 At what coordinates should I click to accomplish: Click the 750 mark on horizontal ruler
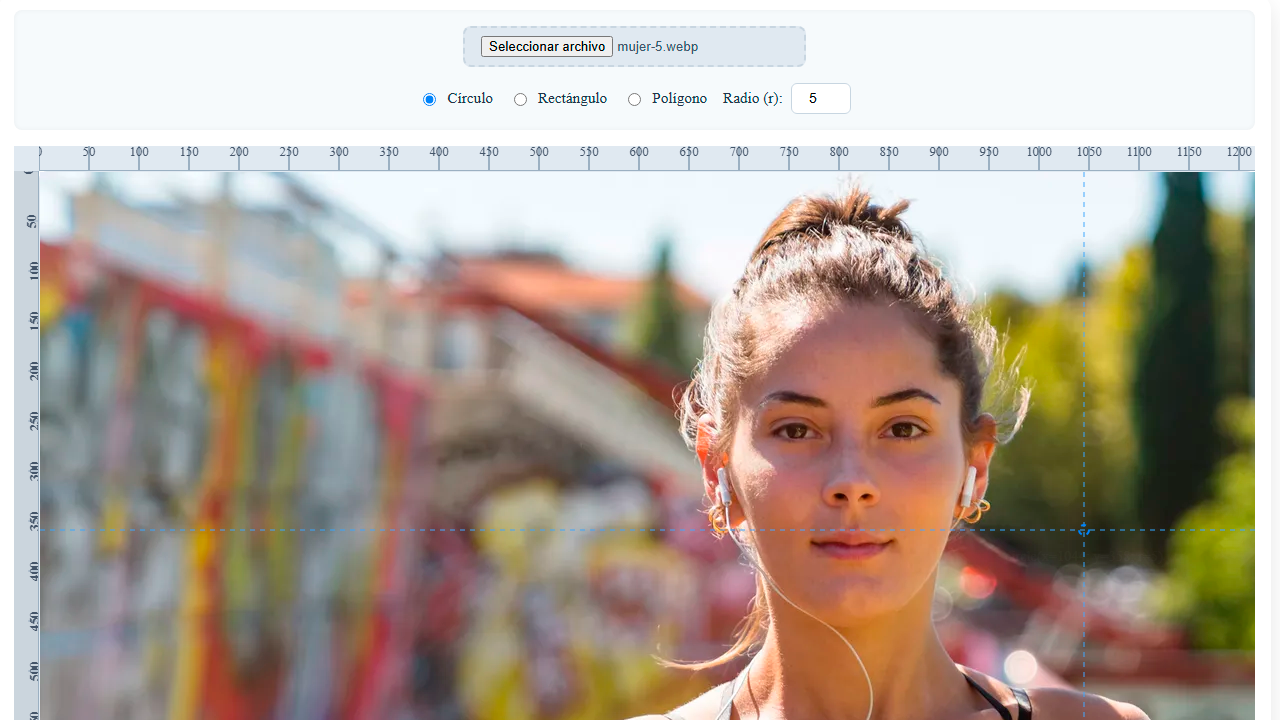tap(789, 153)
